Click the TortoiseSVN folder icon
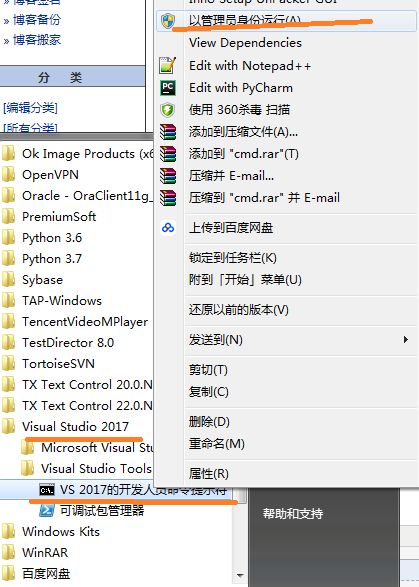The image size is (419, 587). (x=8, y=364)
